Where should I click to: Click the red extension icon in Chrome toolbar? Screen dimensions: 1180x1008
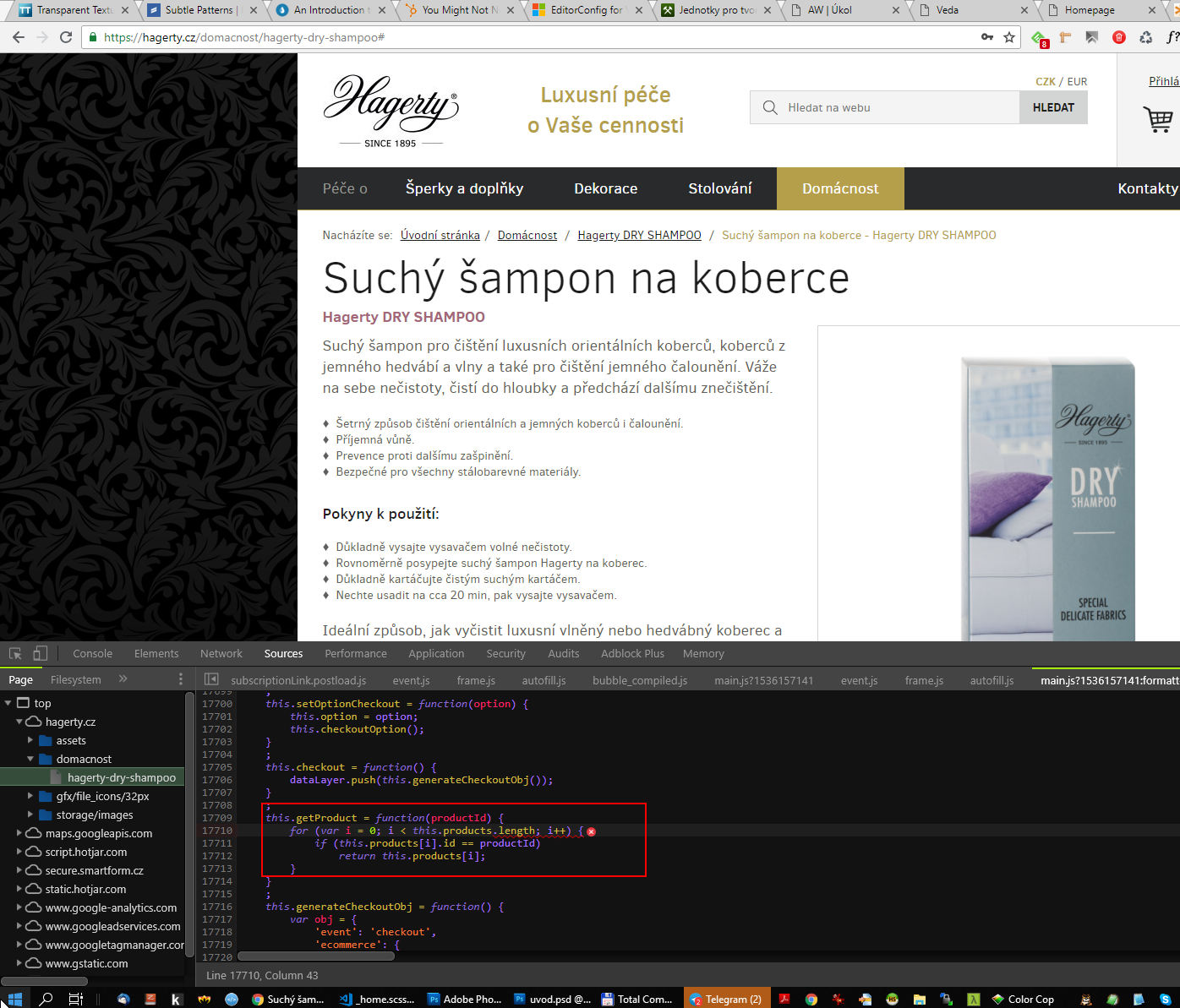[x=1119, y=37]
